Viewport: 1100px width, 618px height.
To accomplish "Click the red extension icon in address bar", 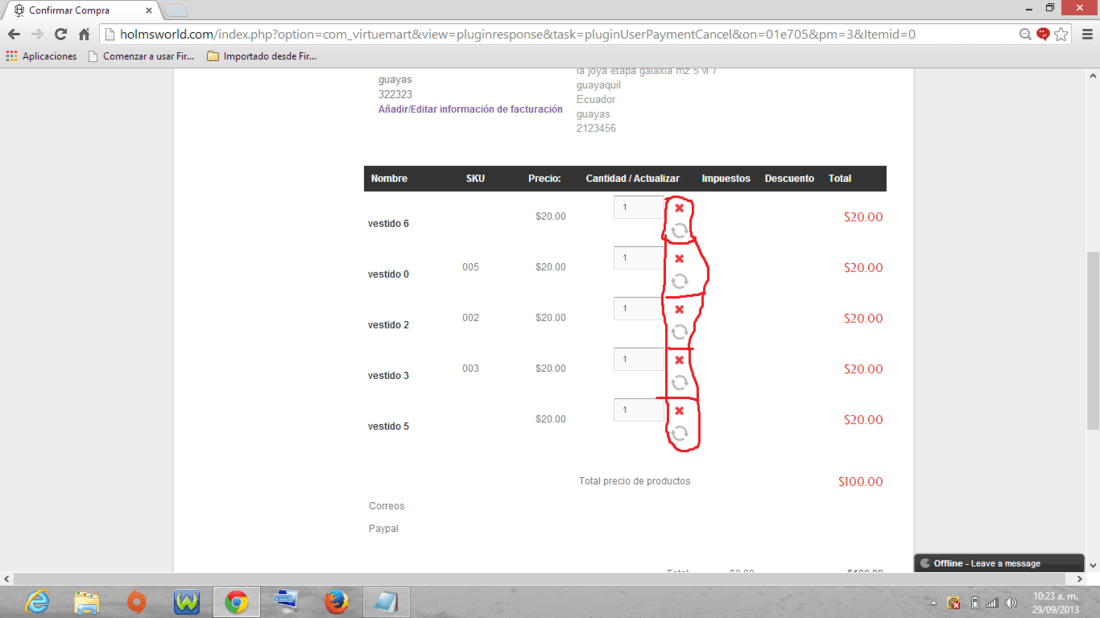I will [x=1043, y=34].
